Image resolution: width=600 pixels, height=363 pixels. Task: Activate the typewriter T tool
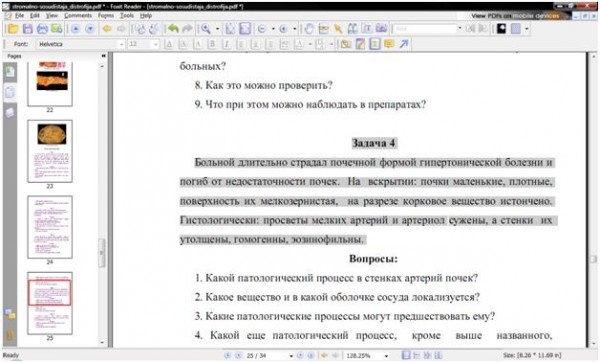pyautogui.click(x=367, y=28)
